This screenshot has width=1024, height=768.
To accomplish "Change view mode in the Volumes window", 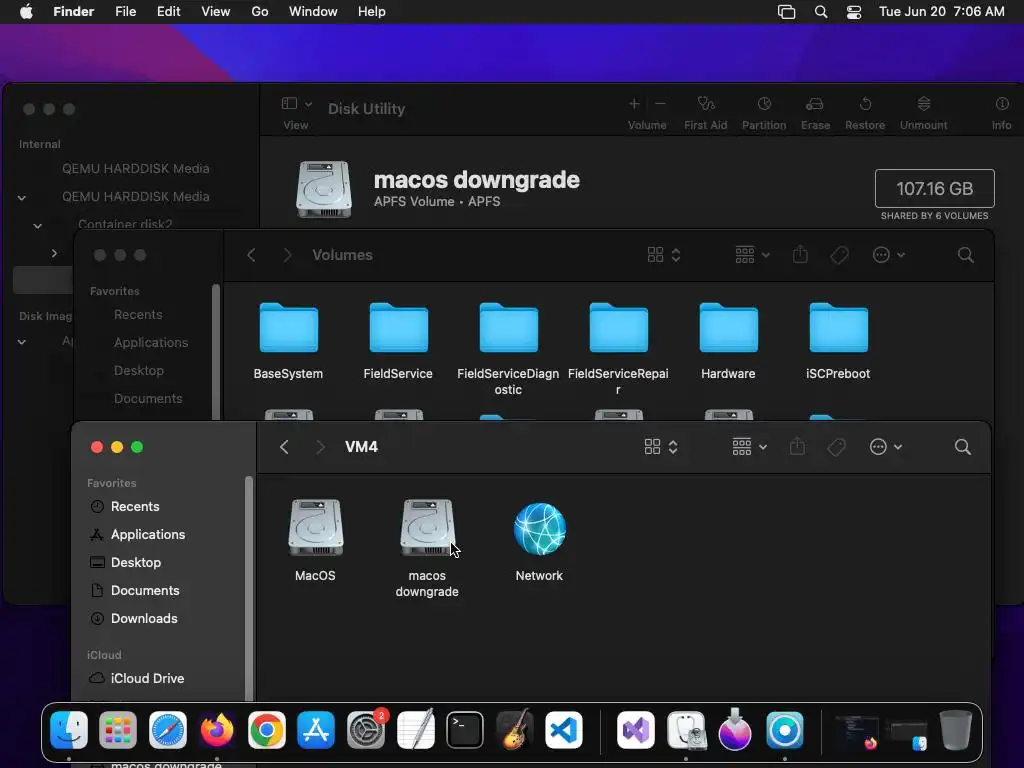I will coord(665,255).
